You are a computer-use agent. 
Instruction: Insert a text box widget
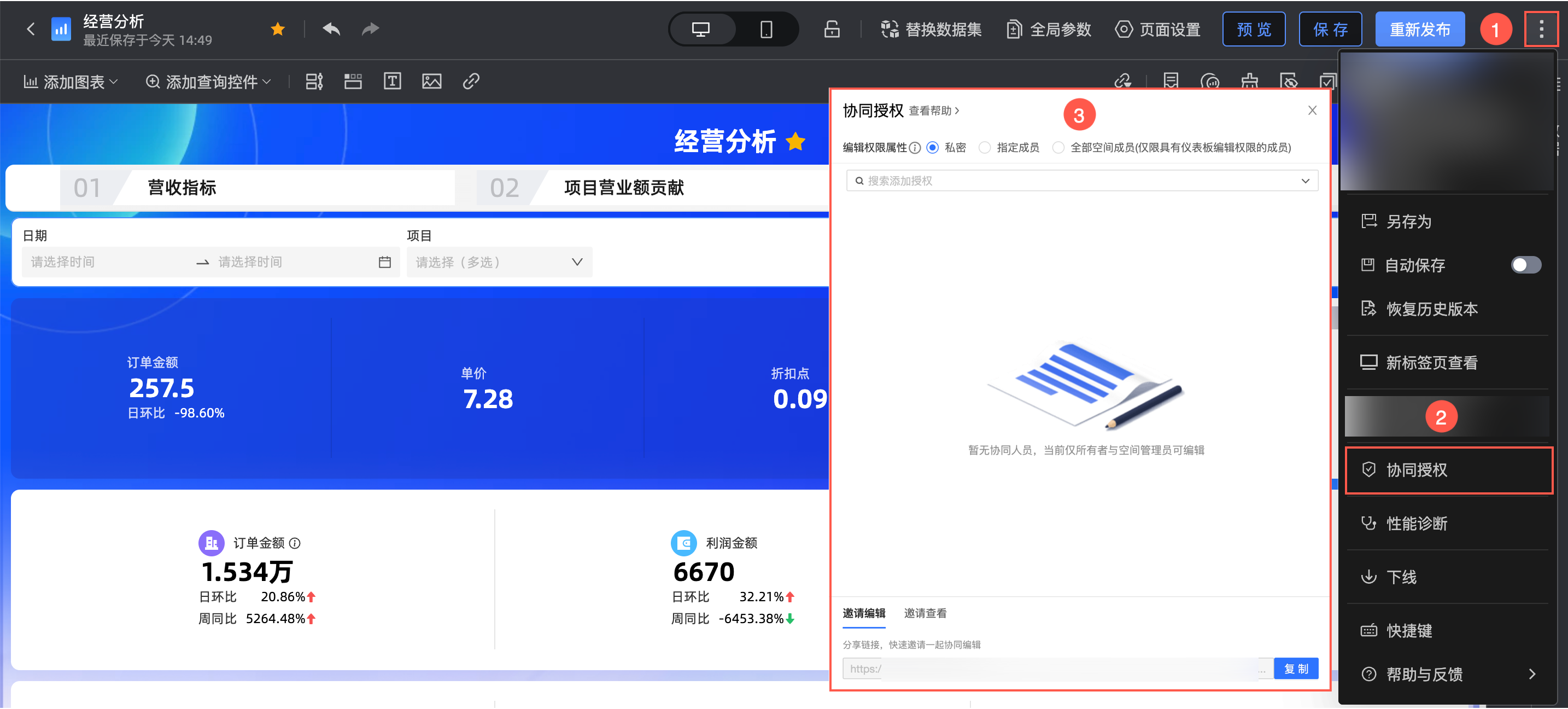point(392,81)
